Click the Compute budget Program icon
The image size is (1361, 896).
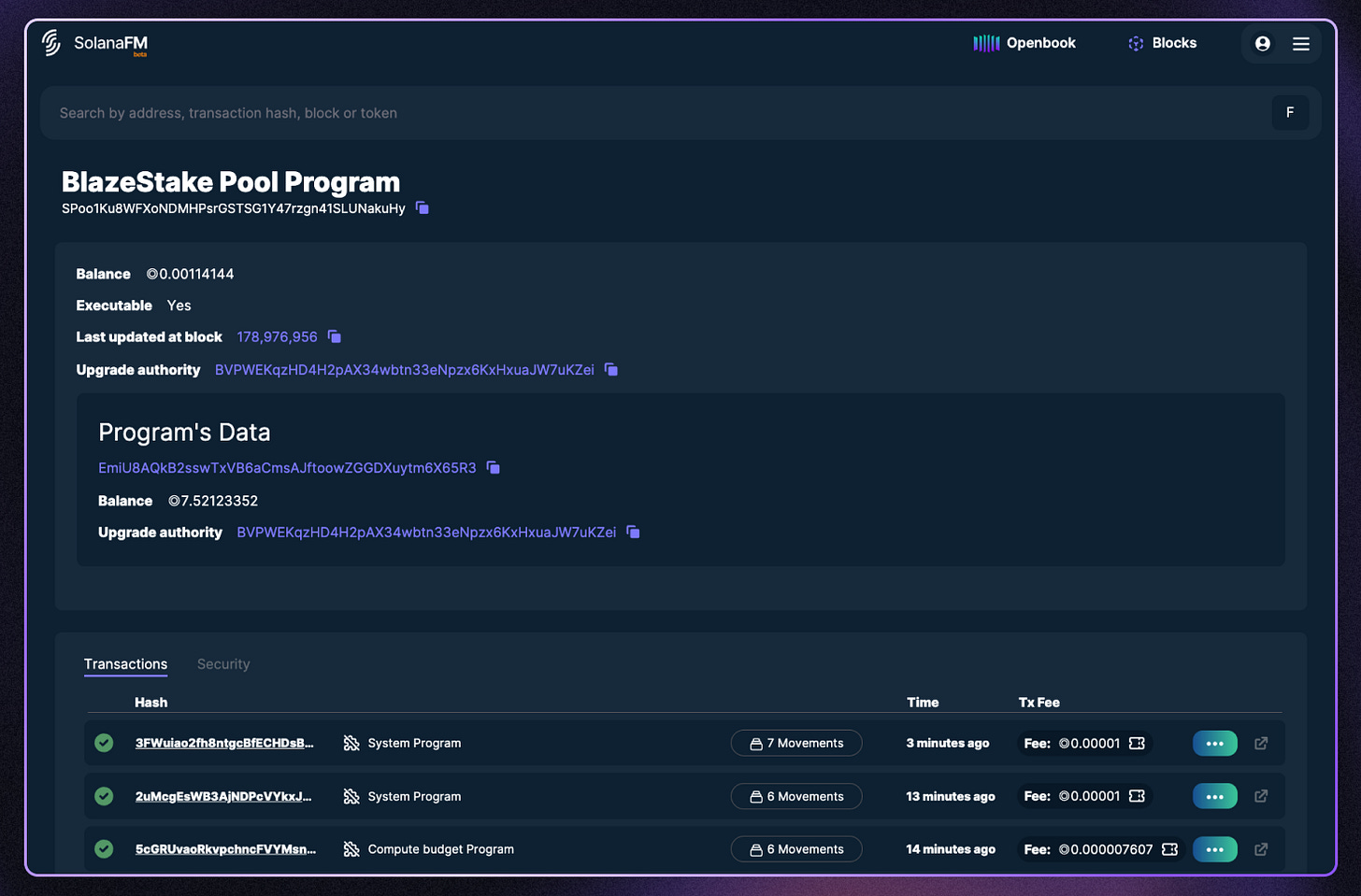[x=351, y=849]
